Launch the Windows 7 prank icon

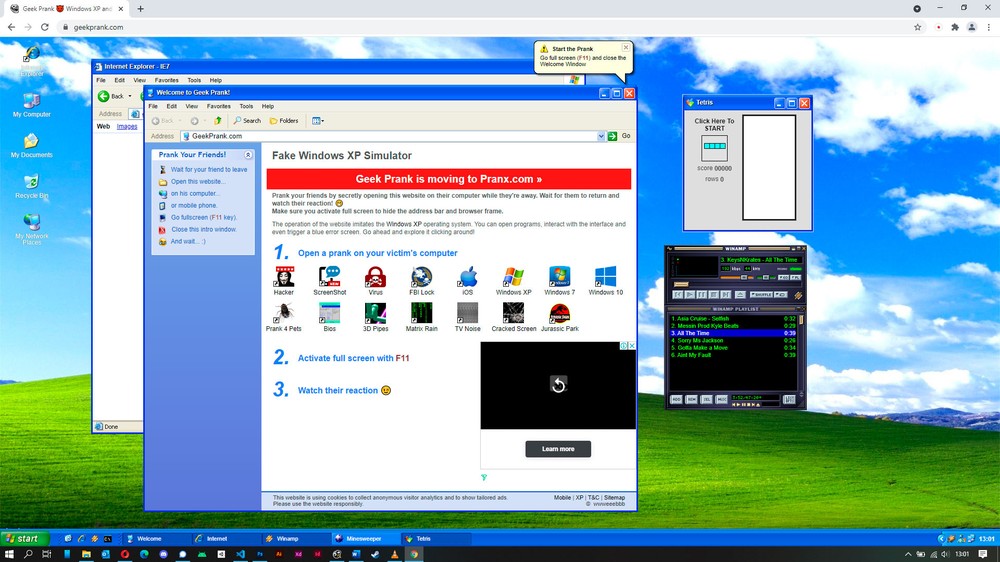559,281
